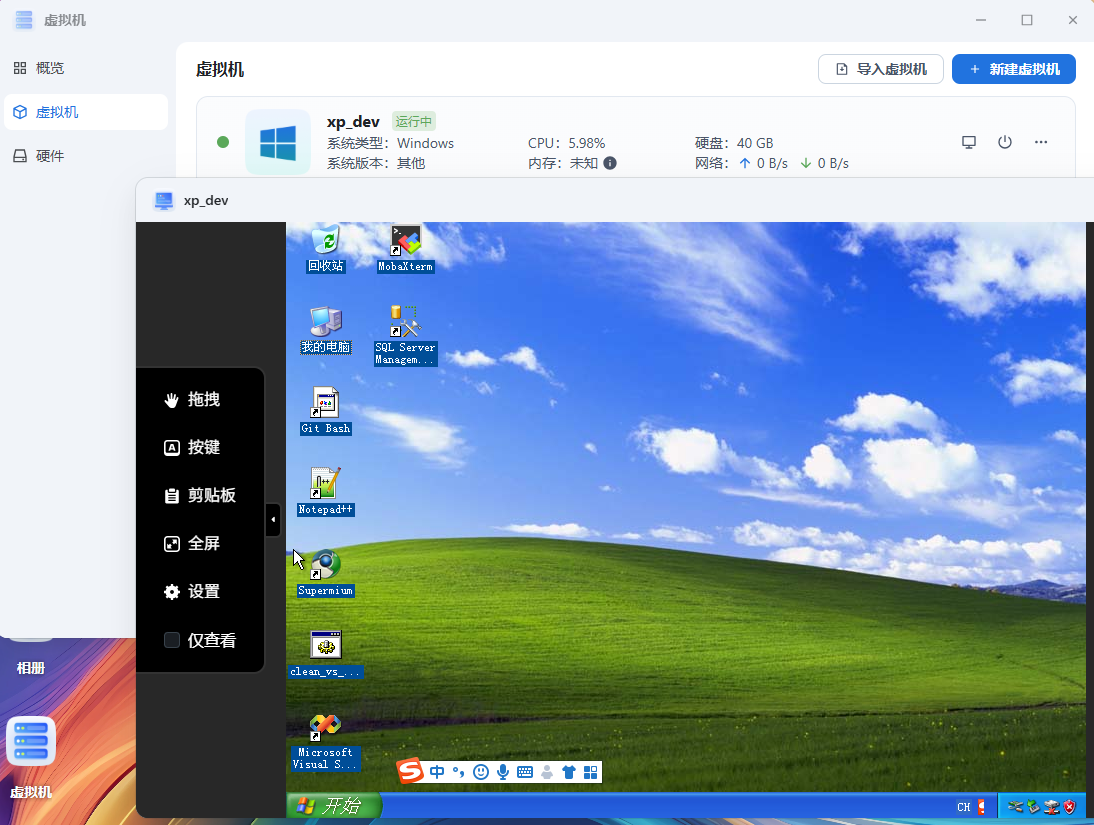1094x825 pixels.
Task: Collapse the console side panel arrow
Action: [x=274, y=520]
